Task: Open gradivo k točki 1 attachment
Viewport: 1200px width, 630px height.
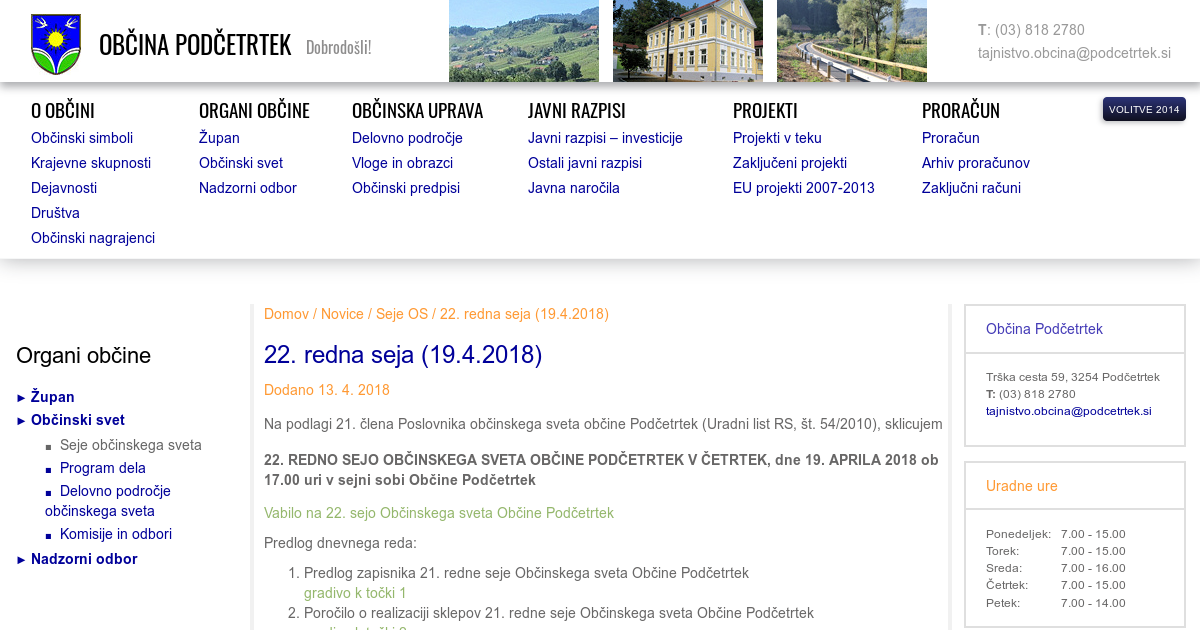Action: pos(355,593)
